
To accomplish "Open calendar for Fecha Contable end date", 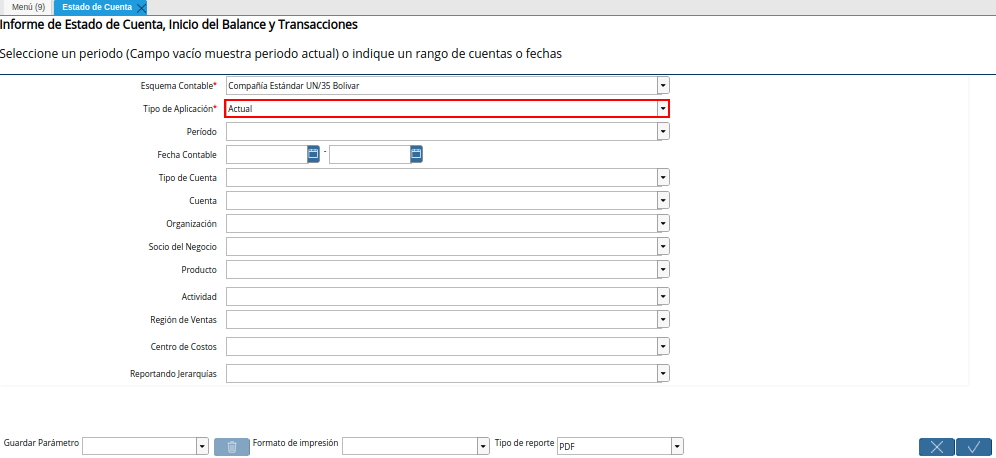I will [416, 154].
